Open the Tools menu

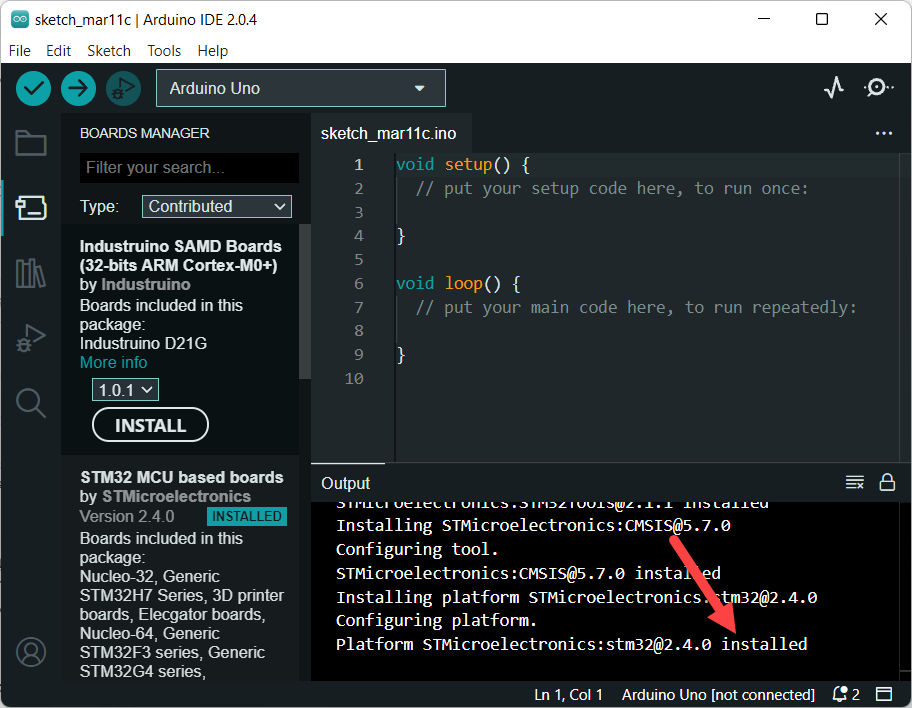click(x=164, y=51)
